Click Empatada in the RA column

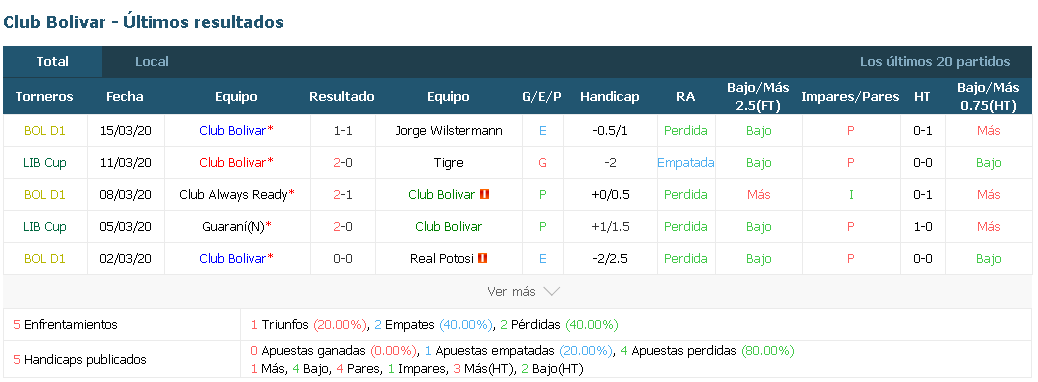tap(686, 162)
